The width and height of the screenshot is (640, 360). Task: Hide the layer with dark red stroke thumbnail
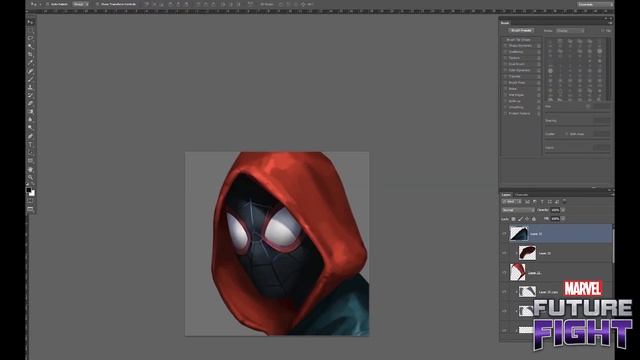504,253
